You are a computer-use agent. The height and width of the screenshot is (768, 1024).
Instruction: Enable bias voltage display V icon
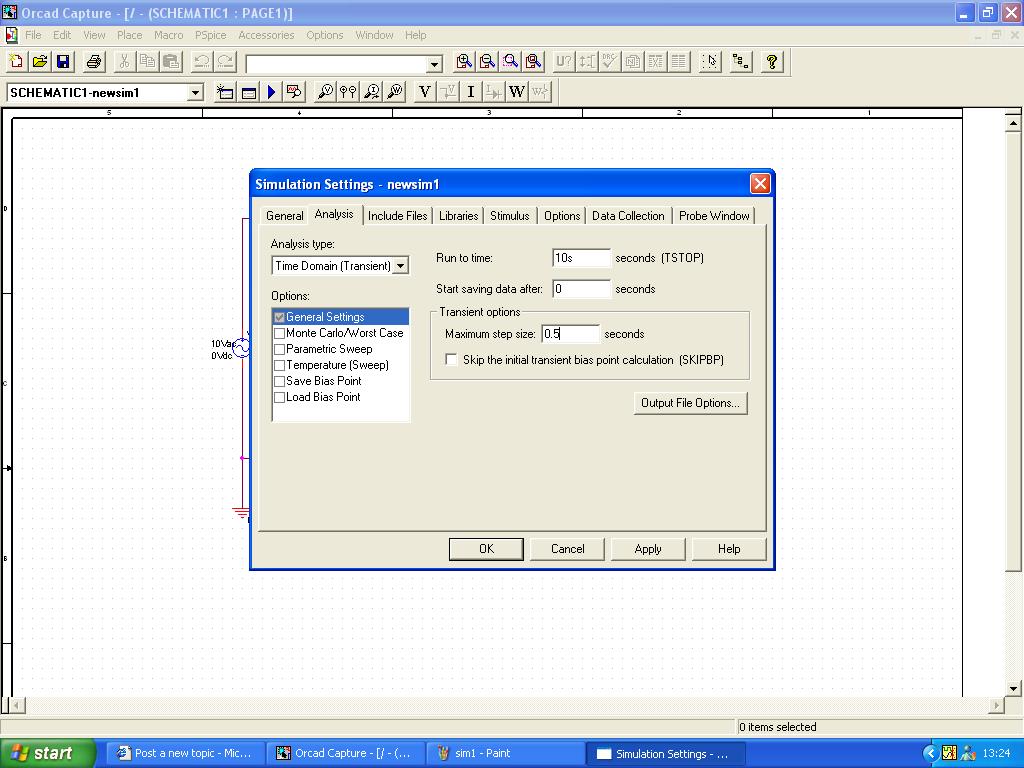tap(424, 92)
